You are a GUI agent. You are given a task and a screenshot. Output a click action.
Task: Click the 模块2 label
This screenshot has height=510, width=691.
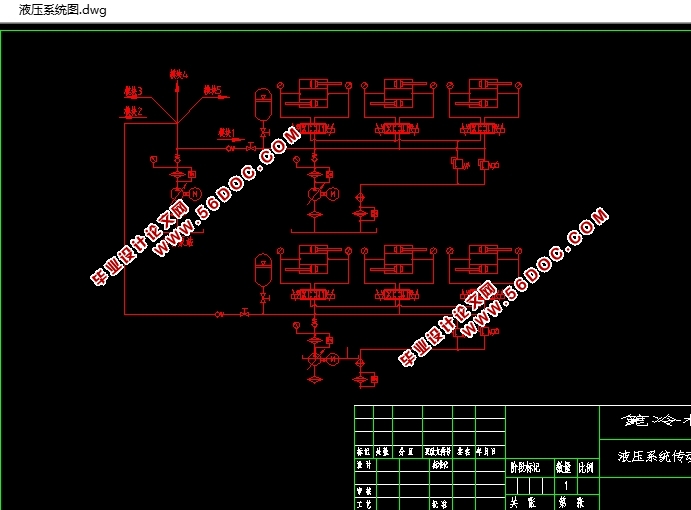[x=133, y=111]
